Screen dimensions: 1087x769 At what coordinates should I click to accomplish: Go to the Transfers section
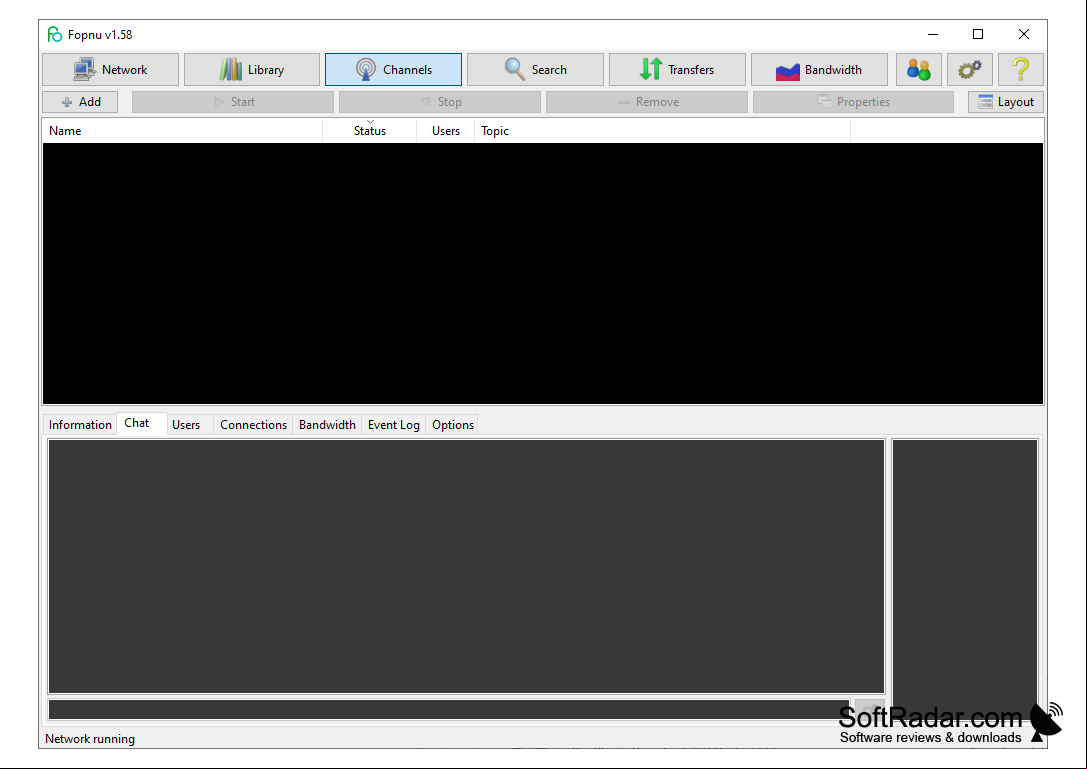(677, 69)
